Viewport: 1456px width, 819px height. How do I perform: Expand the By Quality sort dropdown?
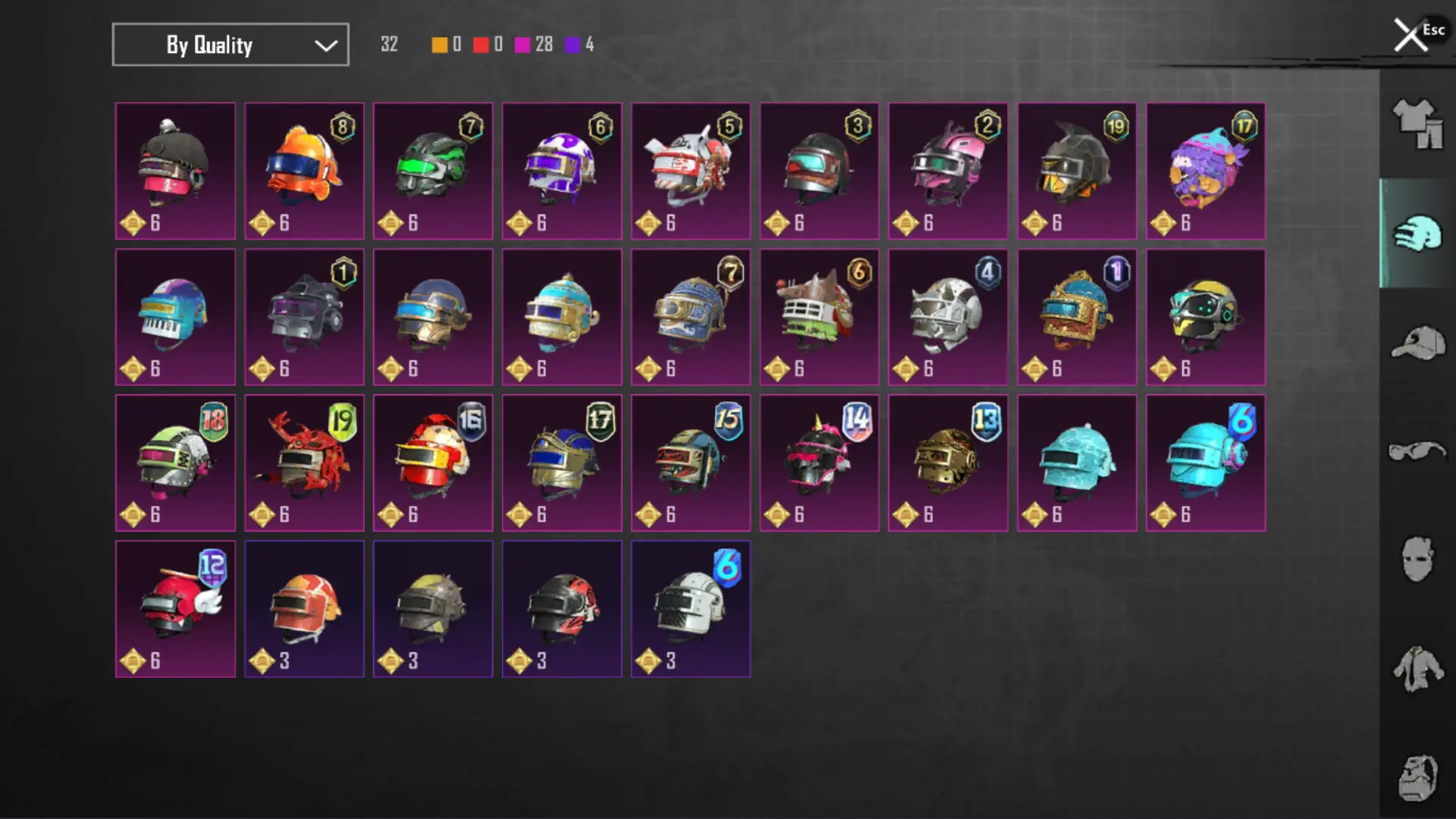(x=231, y=45)
